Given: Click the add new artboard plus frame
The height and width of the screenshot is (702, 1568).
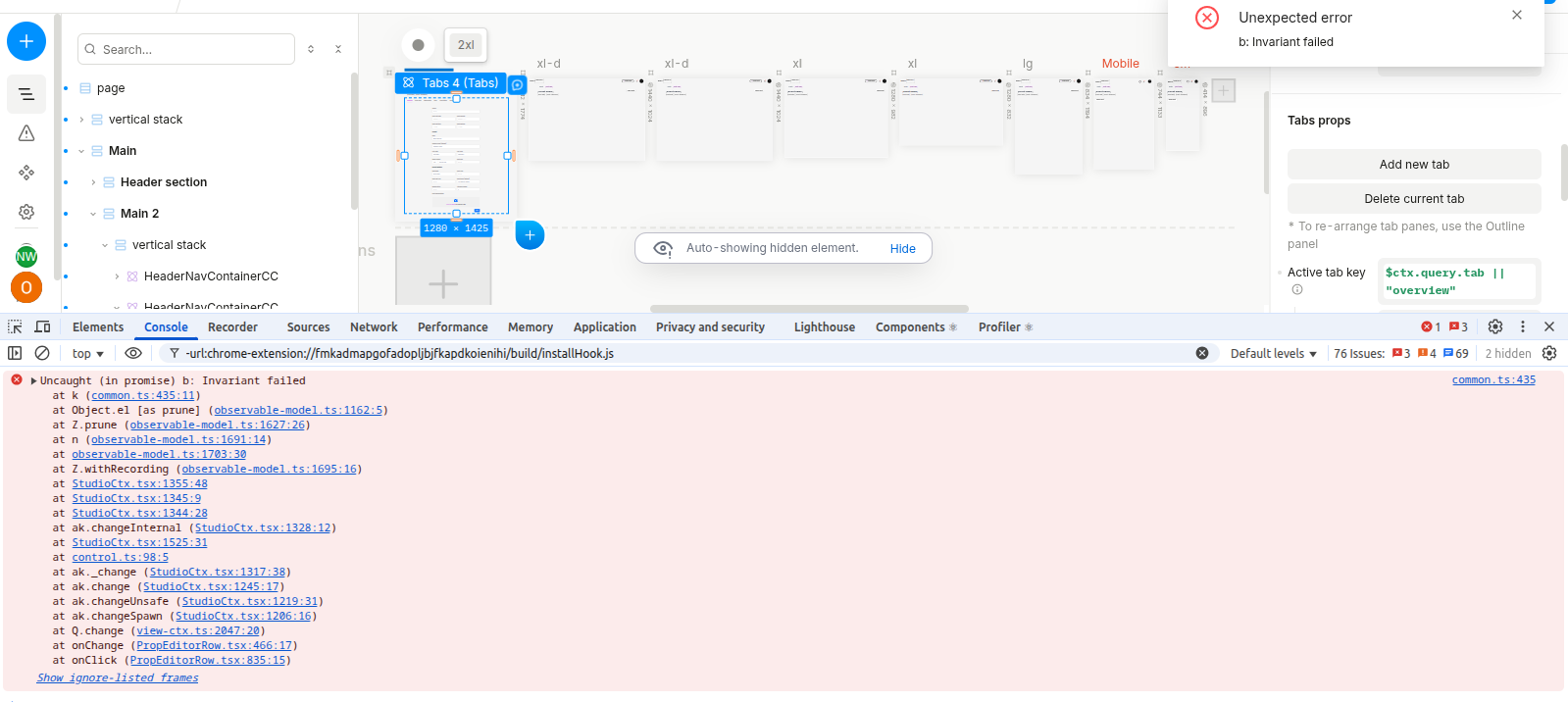Looking at the screenshot, I should click(x=443, y=283).
